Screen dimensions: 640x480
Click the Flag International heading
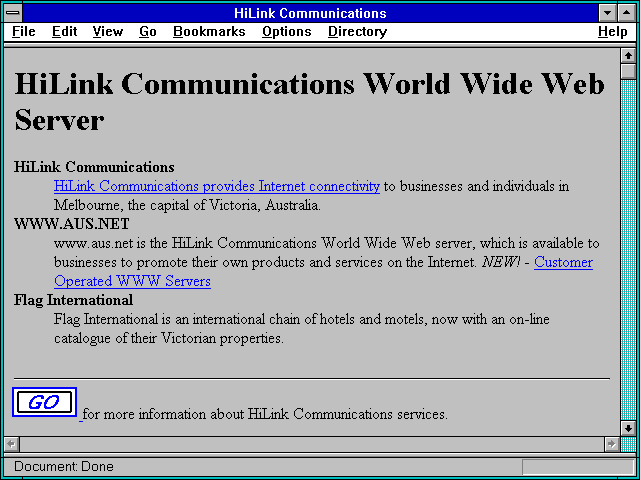click(x=73, y=300)
